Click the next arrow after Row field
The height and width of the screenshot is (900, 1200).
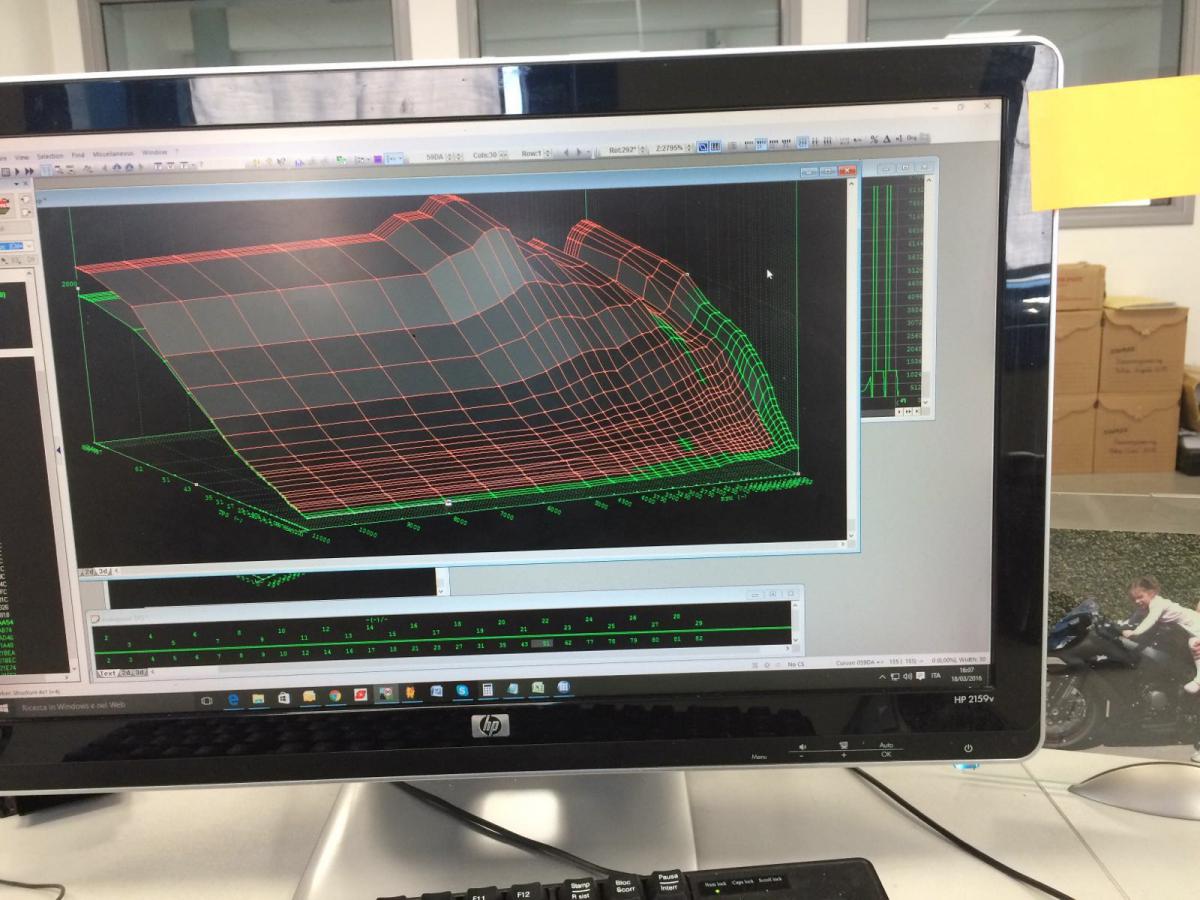[x=578, y=151]
